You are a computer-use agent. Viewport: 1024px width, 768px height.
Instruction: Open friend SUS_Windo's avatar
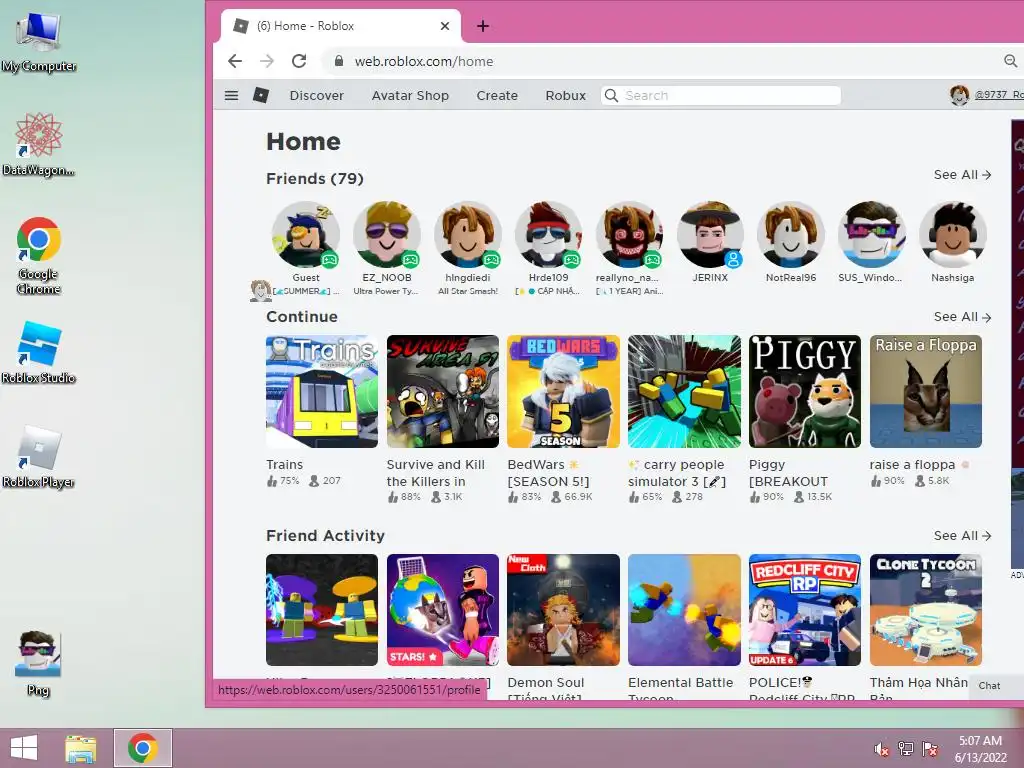click(x=872, y=235)
